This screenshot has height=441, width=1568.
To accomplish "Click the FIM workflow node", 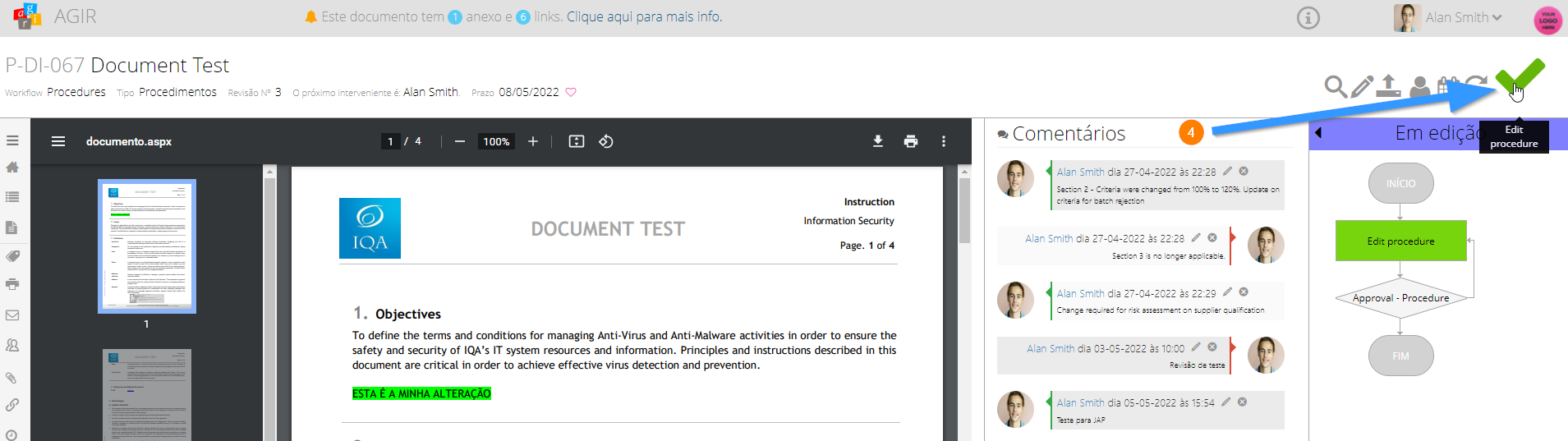I will point(1400,356).
